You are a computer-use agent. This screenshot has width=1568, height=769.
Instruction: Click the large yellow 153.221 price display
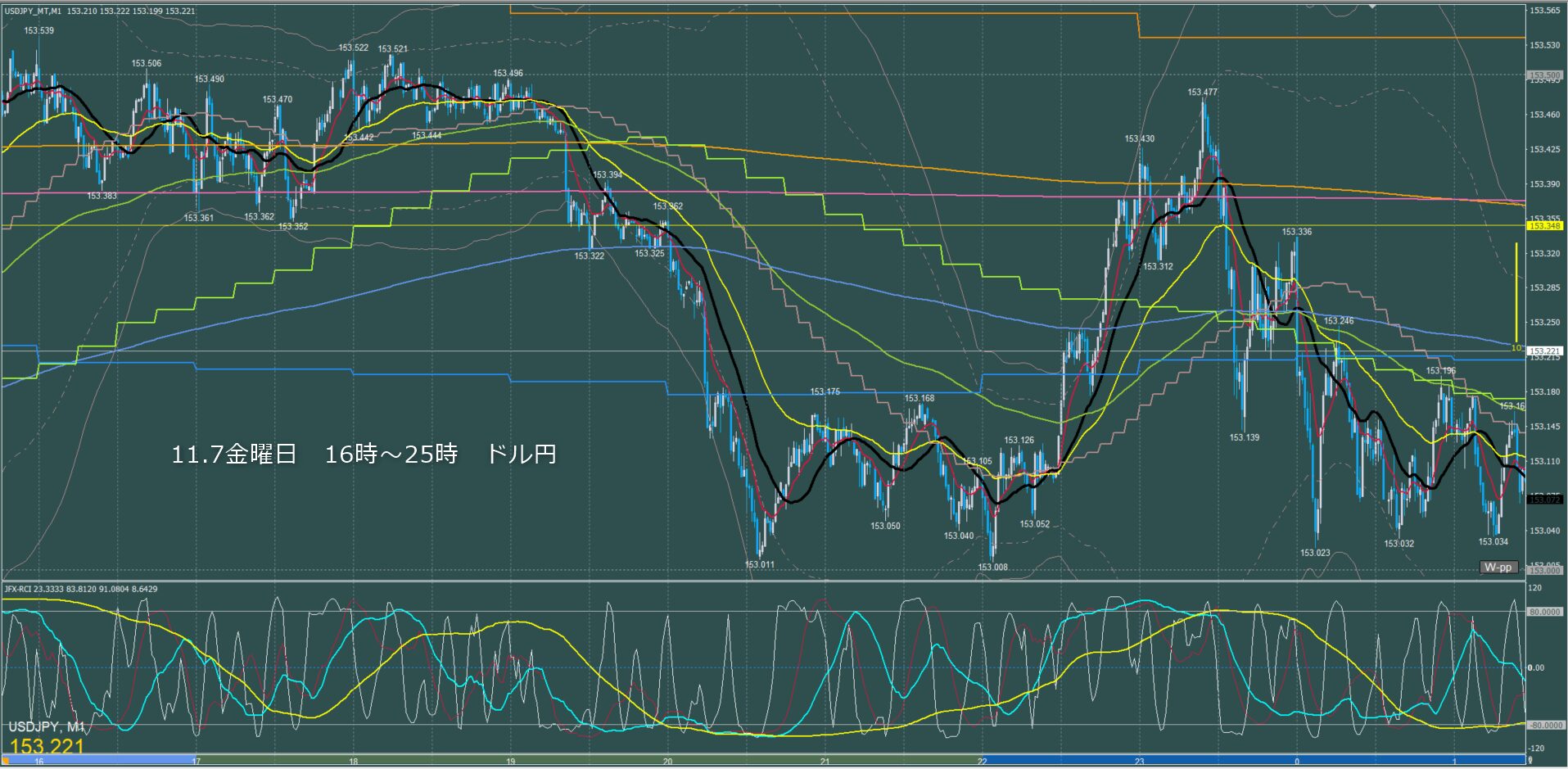[47, 746]
